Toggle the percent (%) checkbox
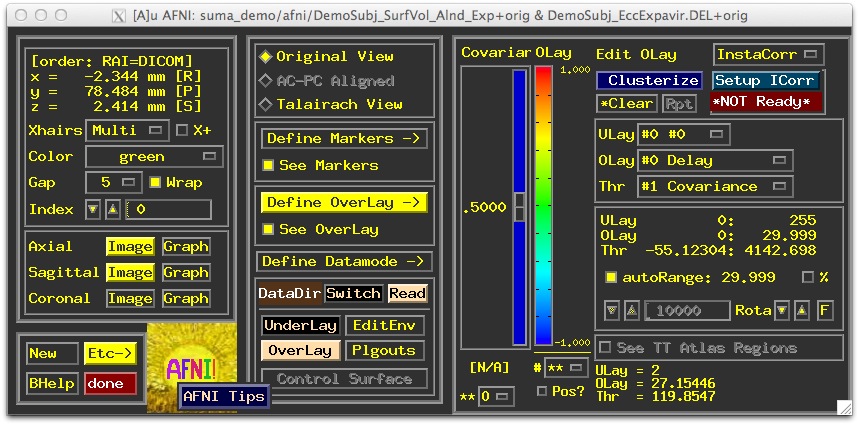859x425 pixels. (x=808, y=277)
